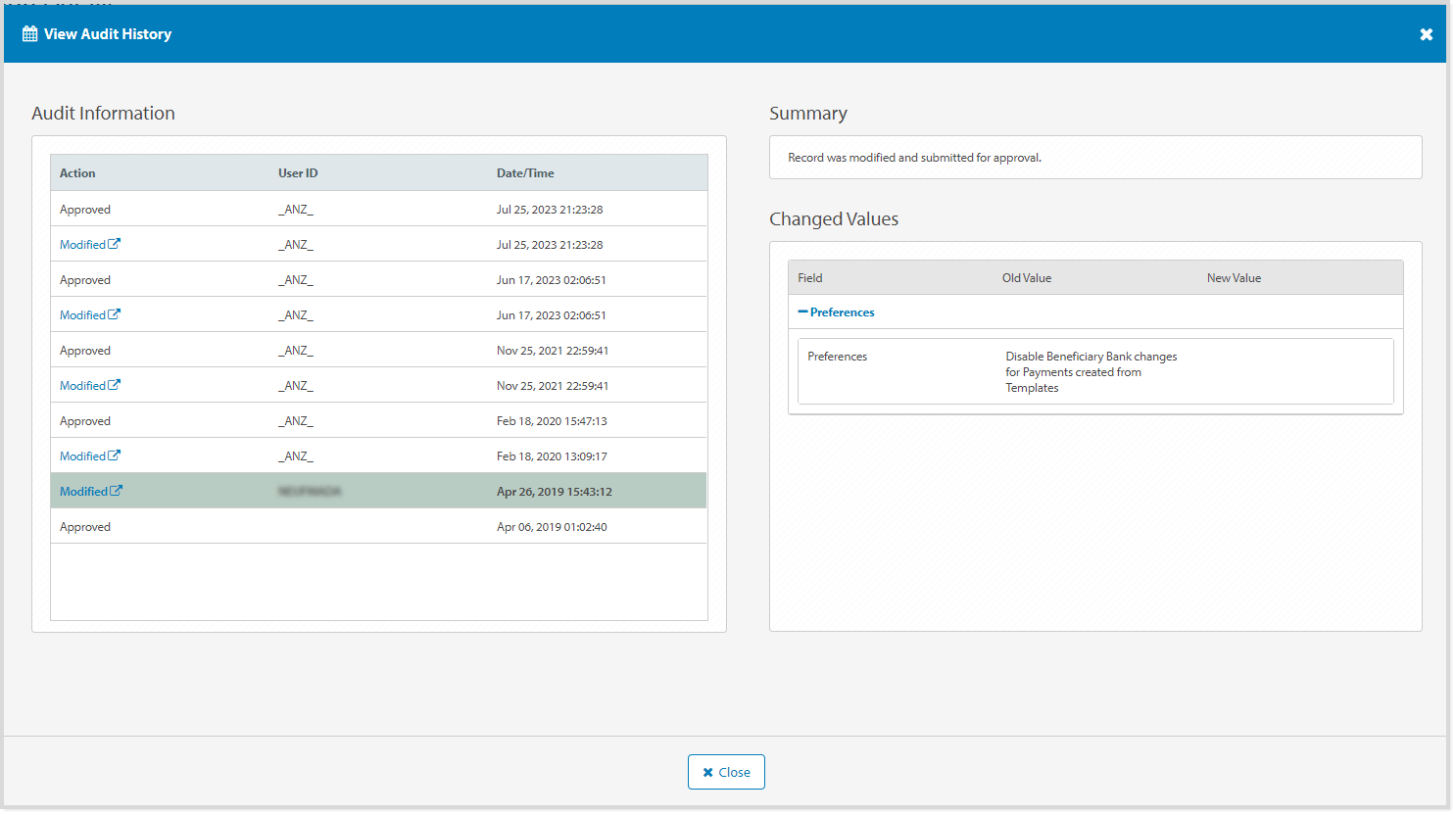Click the Date/Time column header

coord(525,173)
